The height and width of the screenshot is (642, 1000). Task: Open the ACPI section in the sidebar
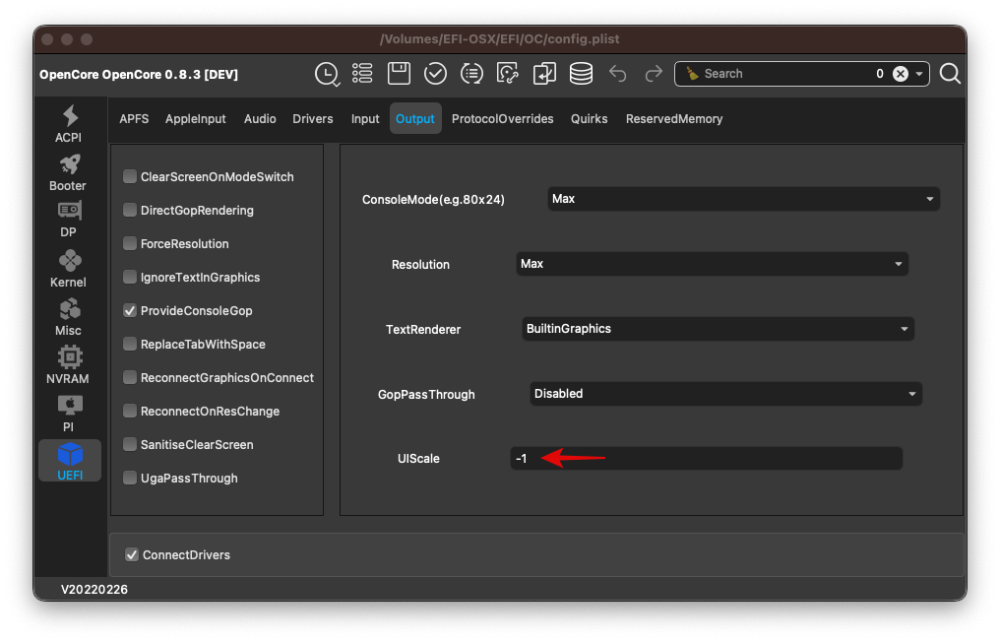[68, 124]
